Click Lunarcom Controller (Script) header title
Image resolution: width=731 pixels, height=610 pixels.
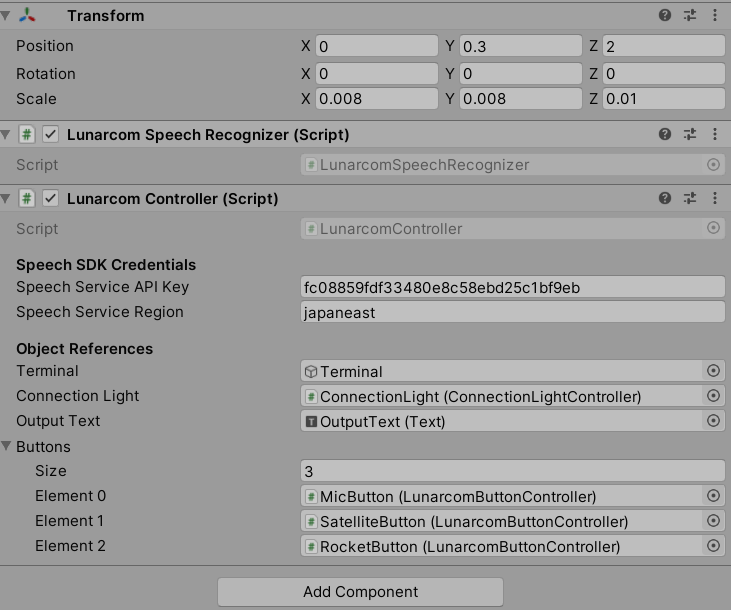click(172, 199)
